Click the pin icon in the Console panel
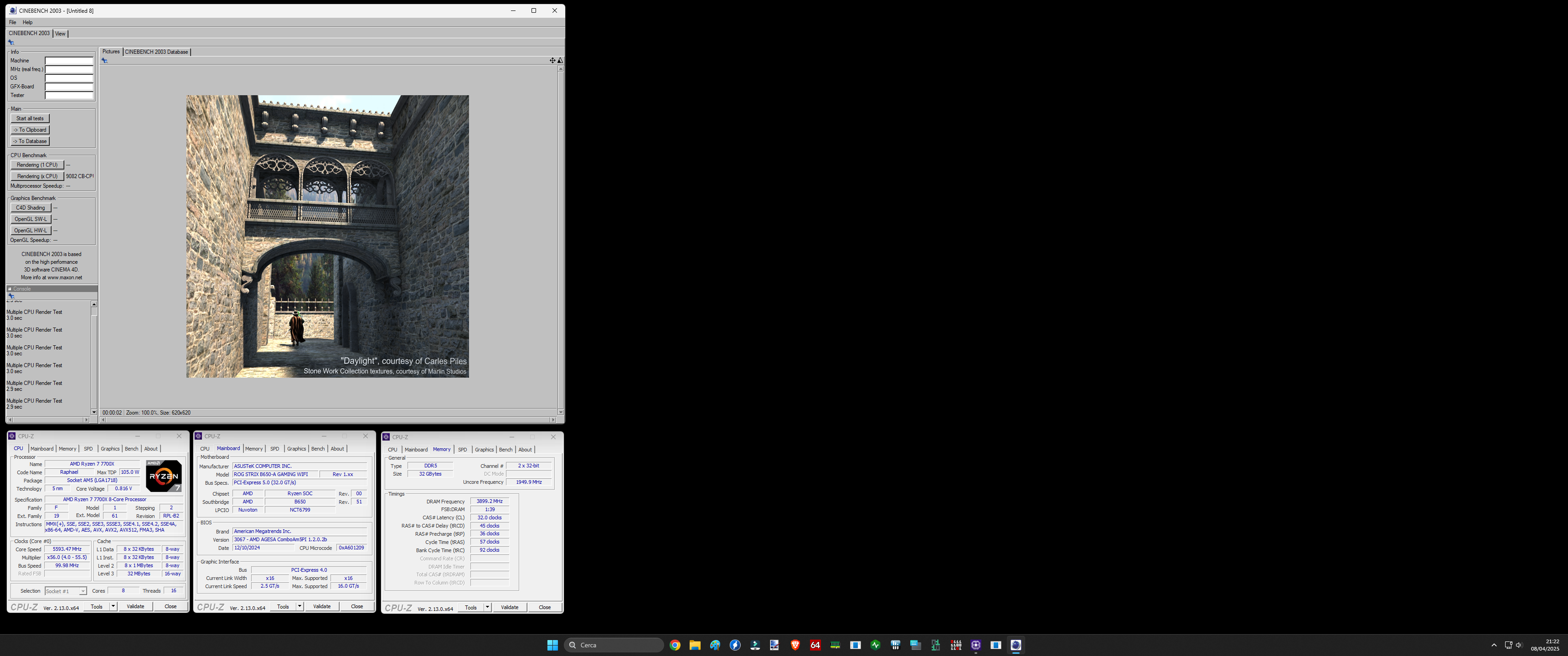1568x656 pixels. 11,297
